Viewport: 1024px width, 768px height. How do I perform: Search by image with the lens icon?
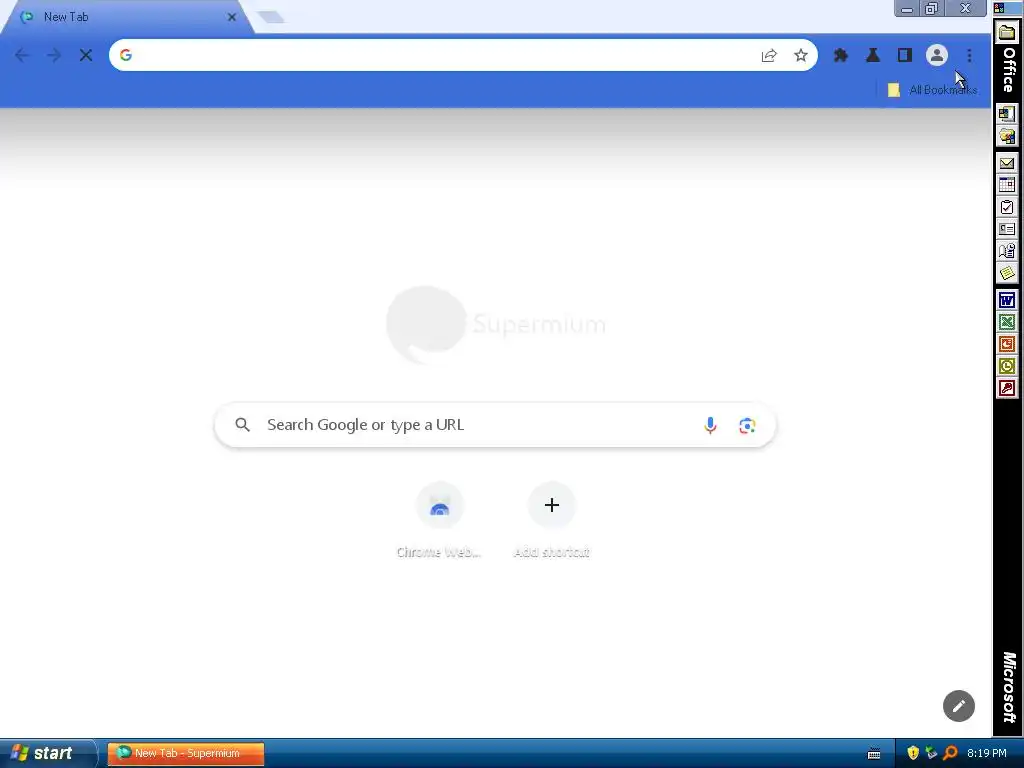(747, 426)
